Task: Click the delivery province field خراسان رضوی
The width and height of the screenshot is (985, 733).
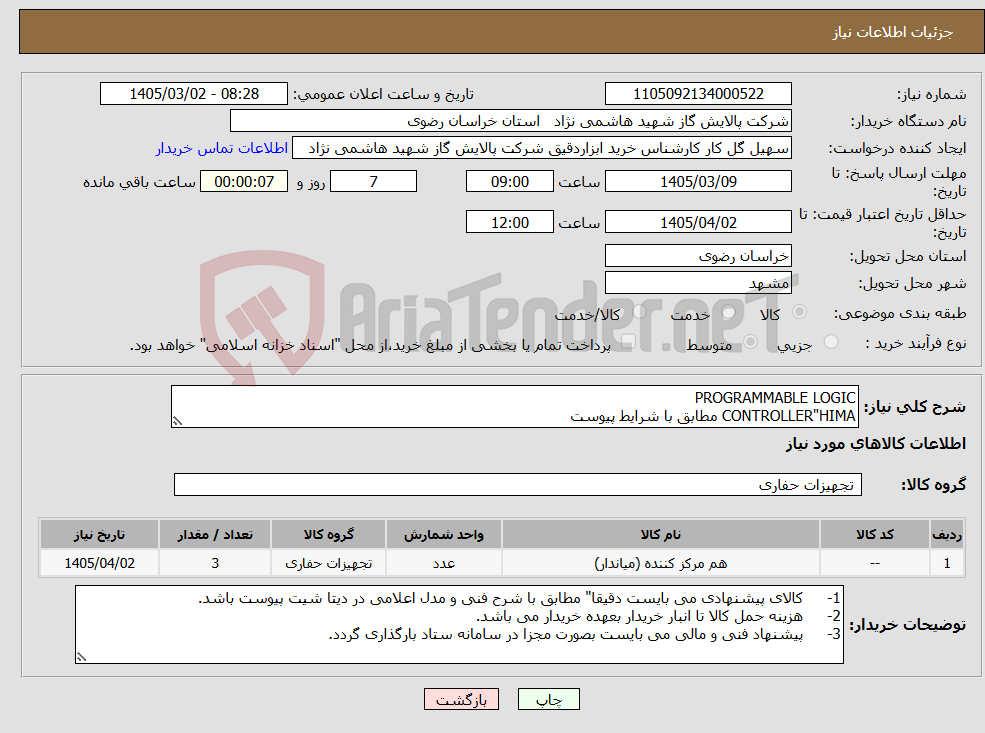Action: [698, 256]
